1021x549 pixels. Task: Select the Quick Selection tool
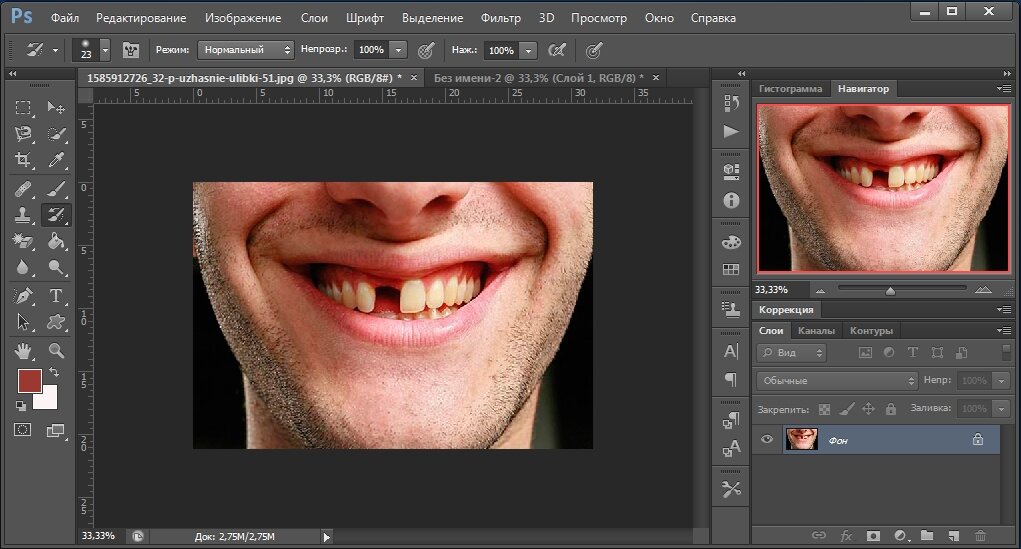click(x=56, y=134)
